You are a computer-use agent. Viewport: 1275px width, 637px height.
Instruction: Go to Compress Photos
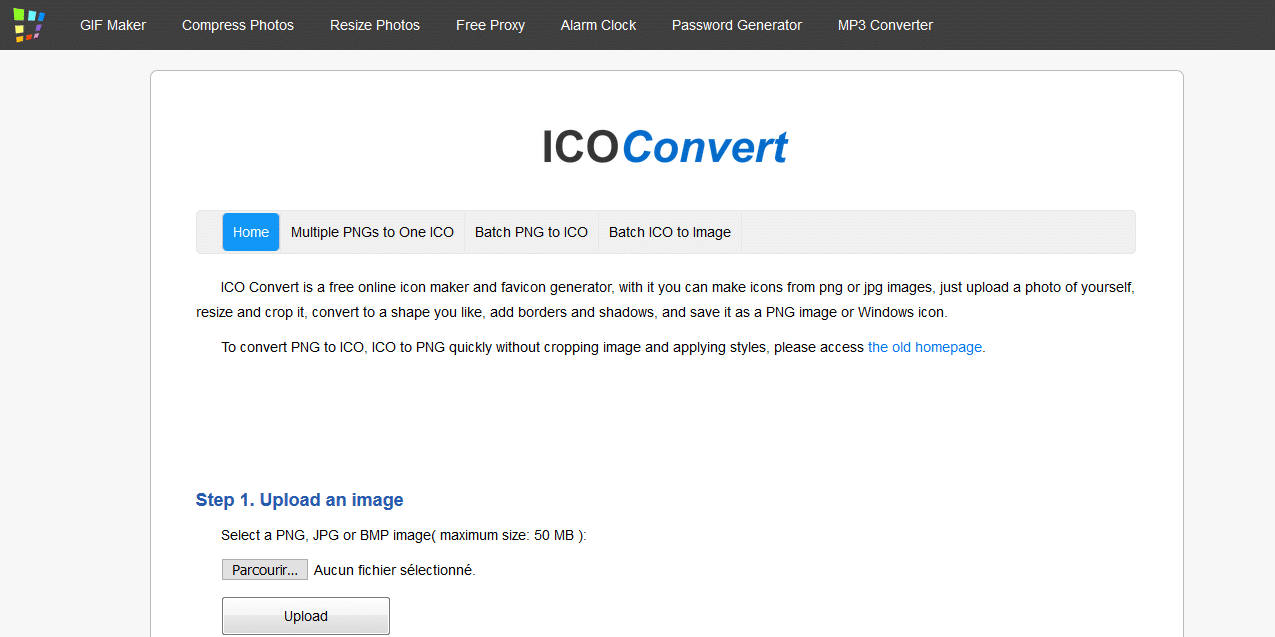(x=238, y=25)
